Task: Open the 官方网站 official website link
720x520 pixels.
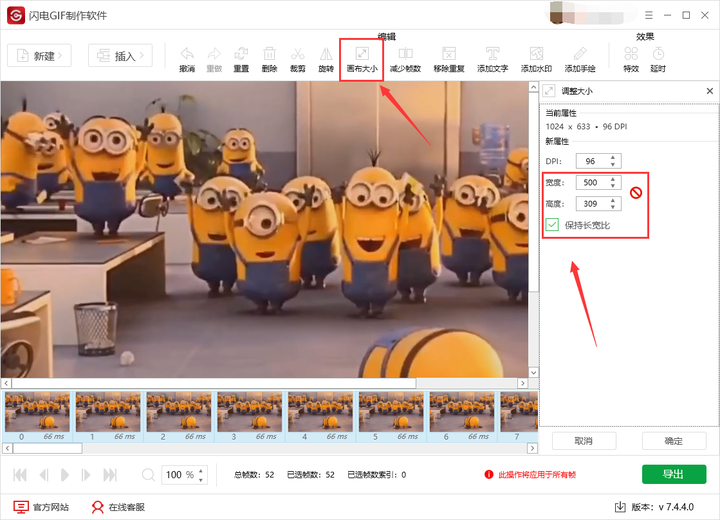Action: (41, 507)
